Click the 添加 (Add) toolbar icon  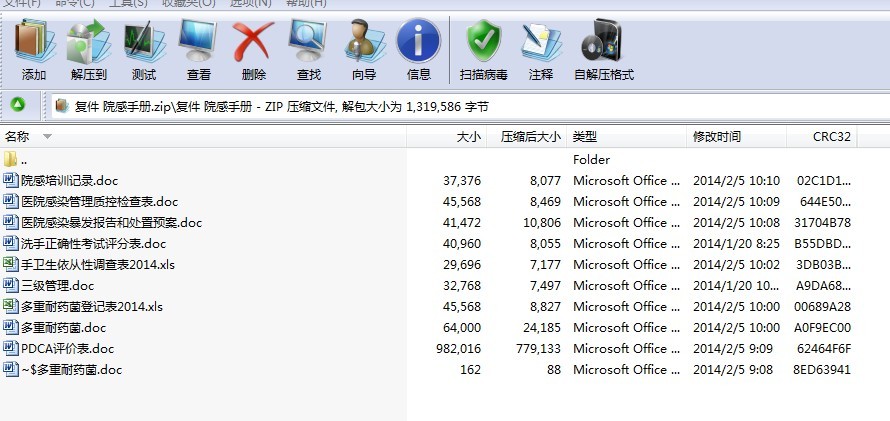34,50
